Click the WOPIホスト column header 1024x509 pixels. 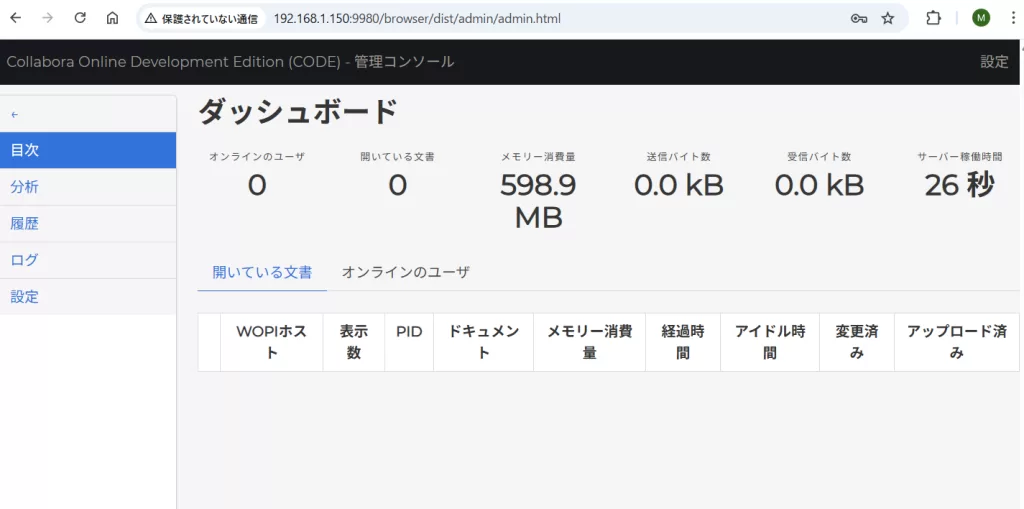click(x=271, y=342)
